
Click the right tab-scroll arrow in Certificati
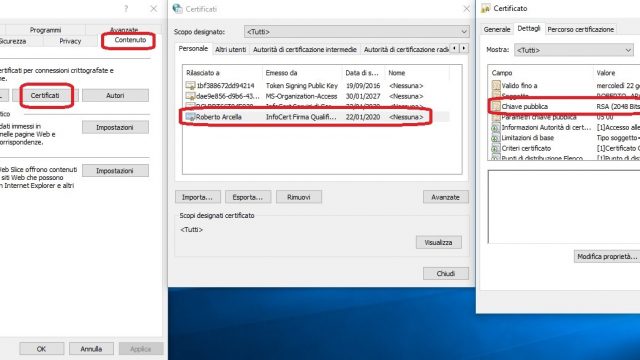coord(464,49)
